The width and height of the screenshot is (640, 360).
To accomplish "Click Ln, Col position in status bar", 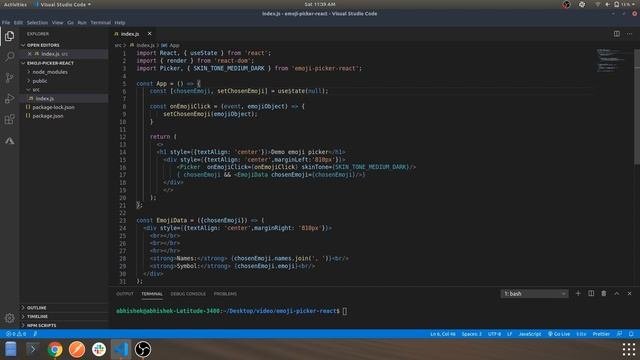I will coord(442,334).
